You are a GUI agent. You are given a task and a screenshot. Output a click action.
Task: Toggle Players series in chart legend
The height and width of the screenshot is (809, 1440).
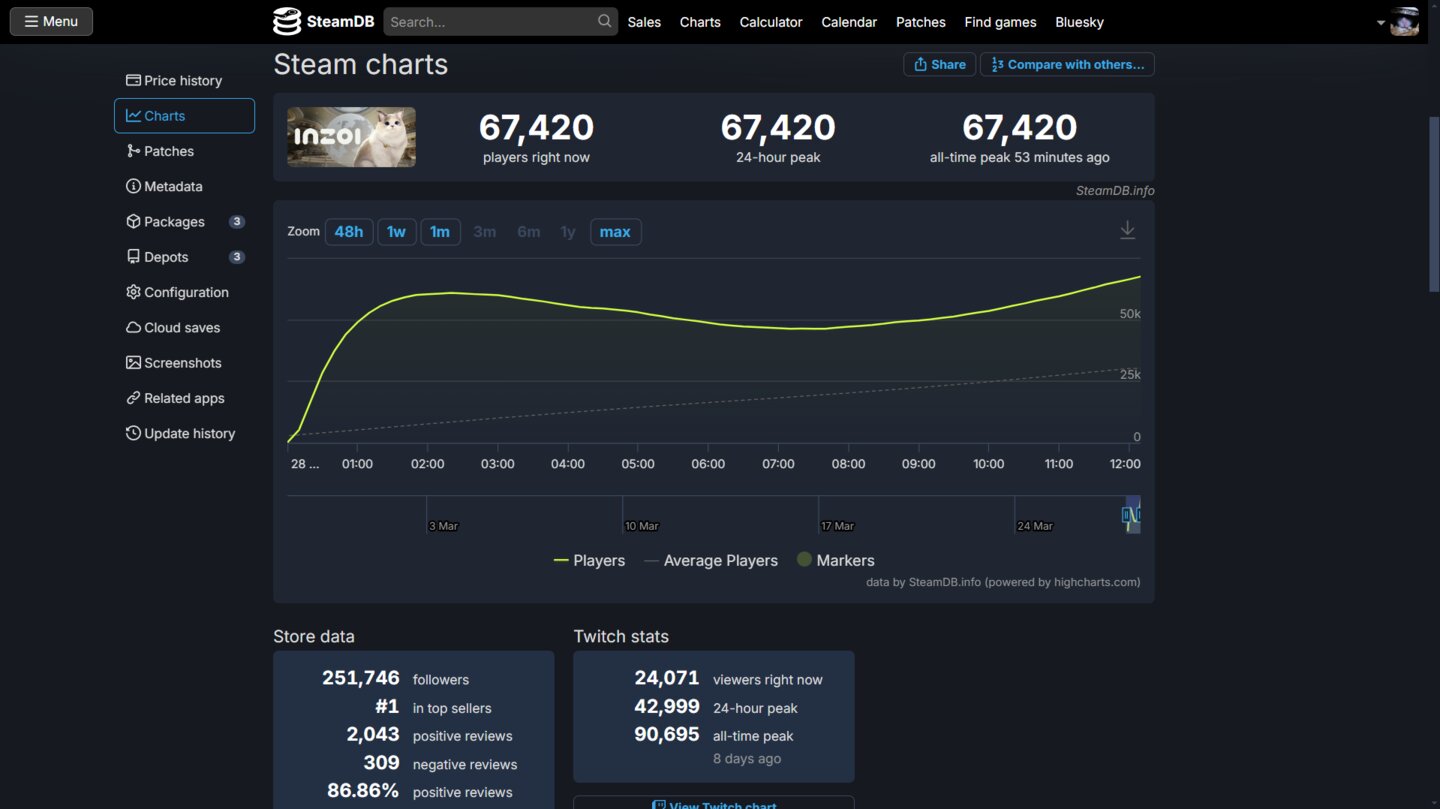pos(589,561)
